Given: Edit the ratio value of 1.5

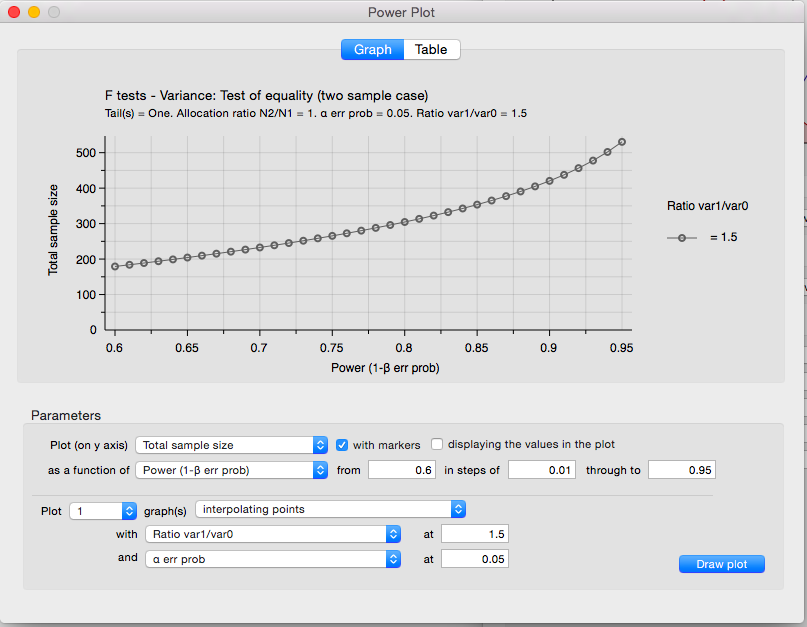Looking at the screenshot, I should (x=477, y=533).
